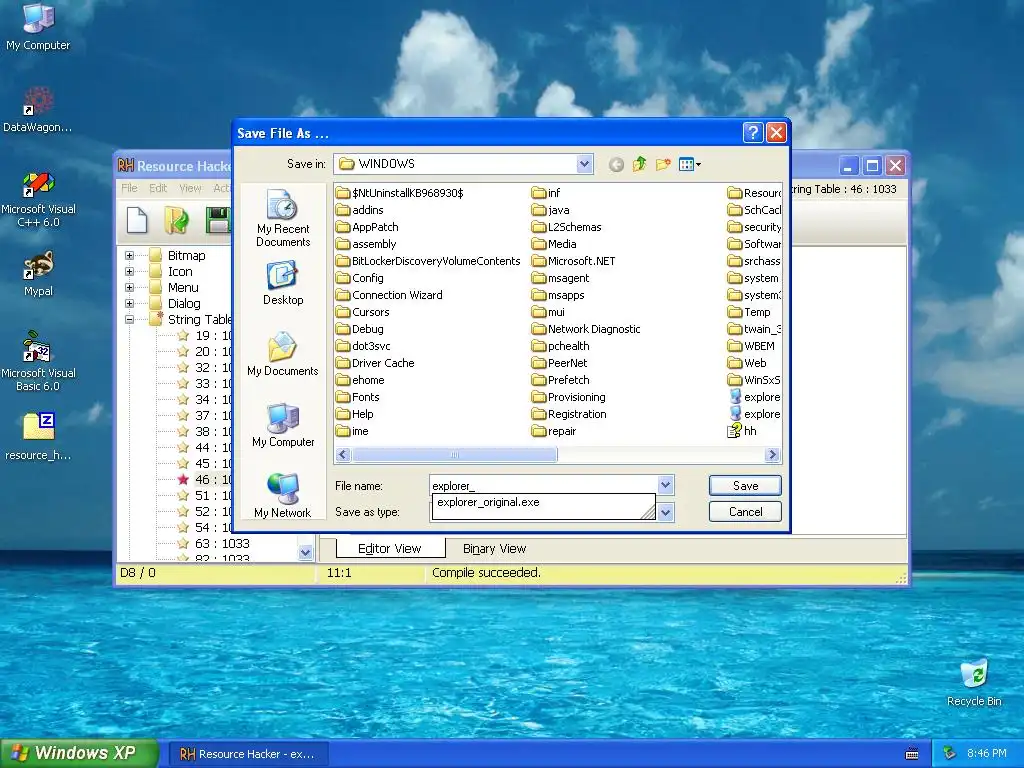Click the file list horizontal scrollbar thumb
Viewport: 1024px width, 768px height.
455,455
